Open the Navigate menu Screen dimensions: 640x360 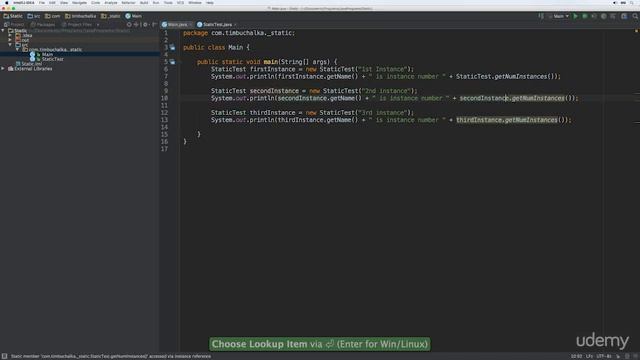click(x=80, y=3)
